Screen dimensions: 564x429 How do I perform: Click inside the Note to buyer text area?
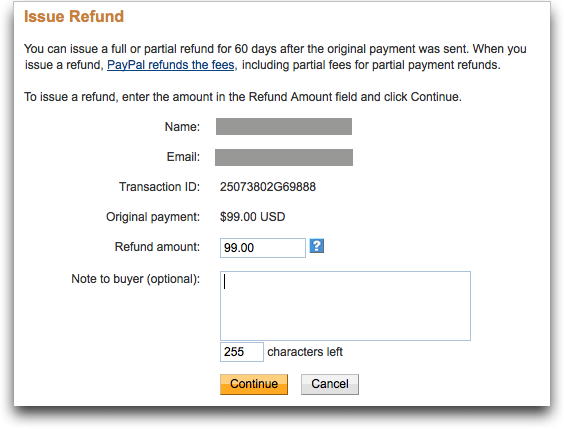pyautogui.click(x=345, y=306)
